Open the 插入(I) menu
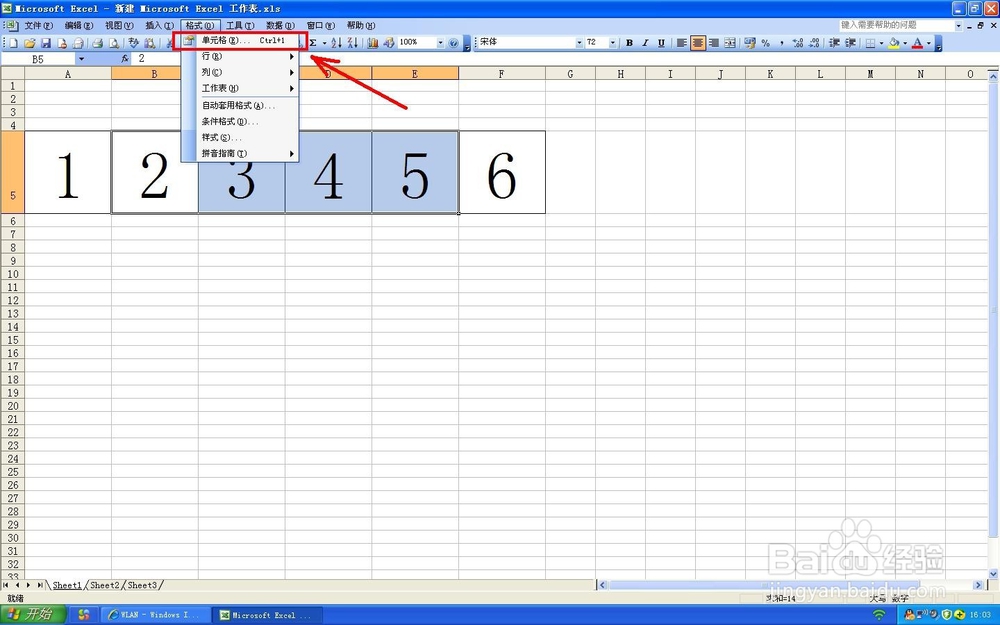 point(159,26)
